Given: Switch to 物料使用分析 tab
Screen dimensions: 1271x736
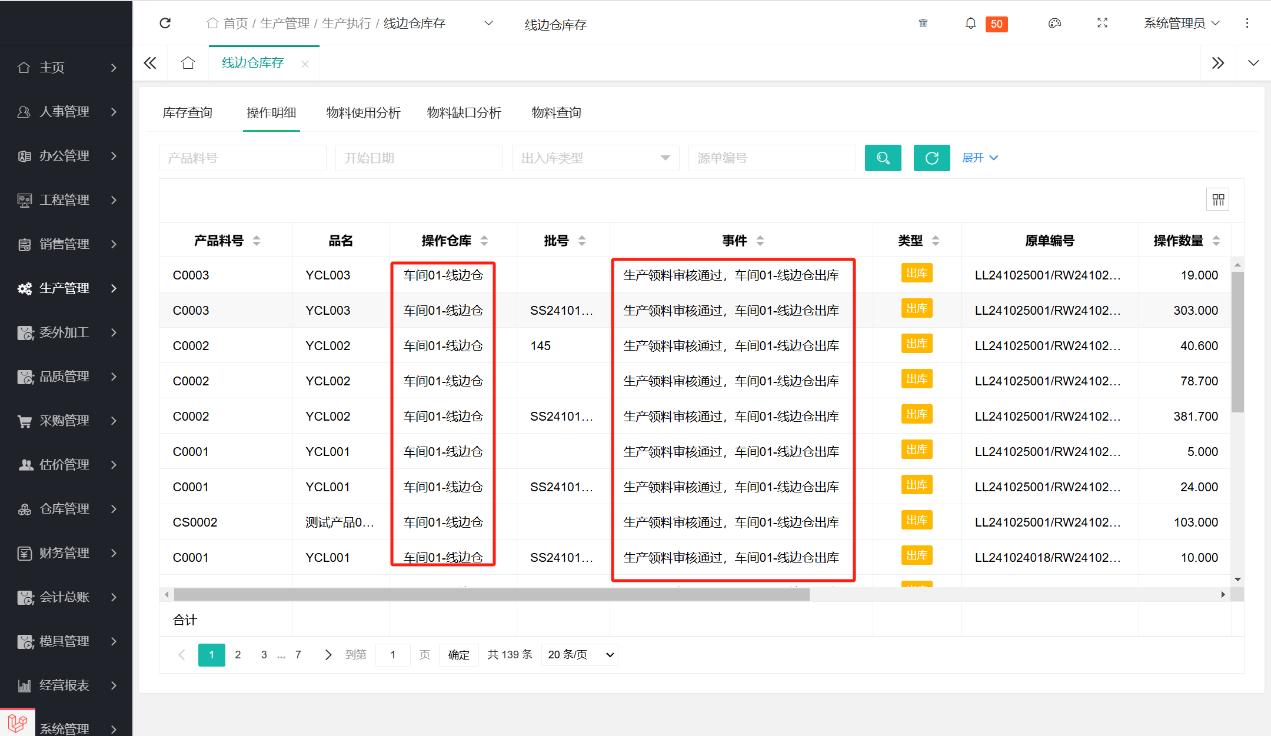Looking at the screenshot, I should coord(363,113).
